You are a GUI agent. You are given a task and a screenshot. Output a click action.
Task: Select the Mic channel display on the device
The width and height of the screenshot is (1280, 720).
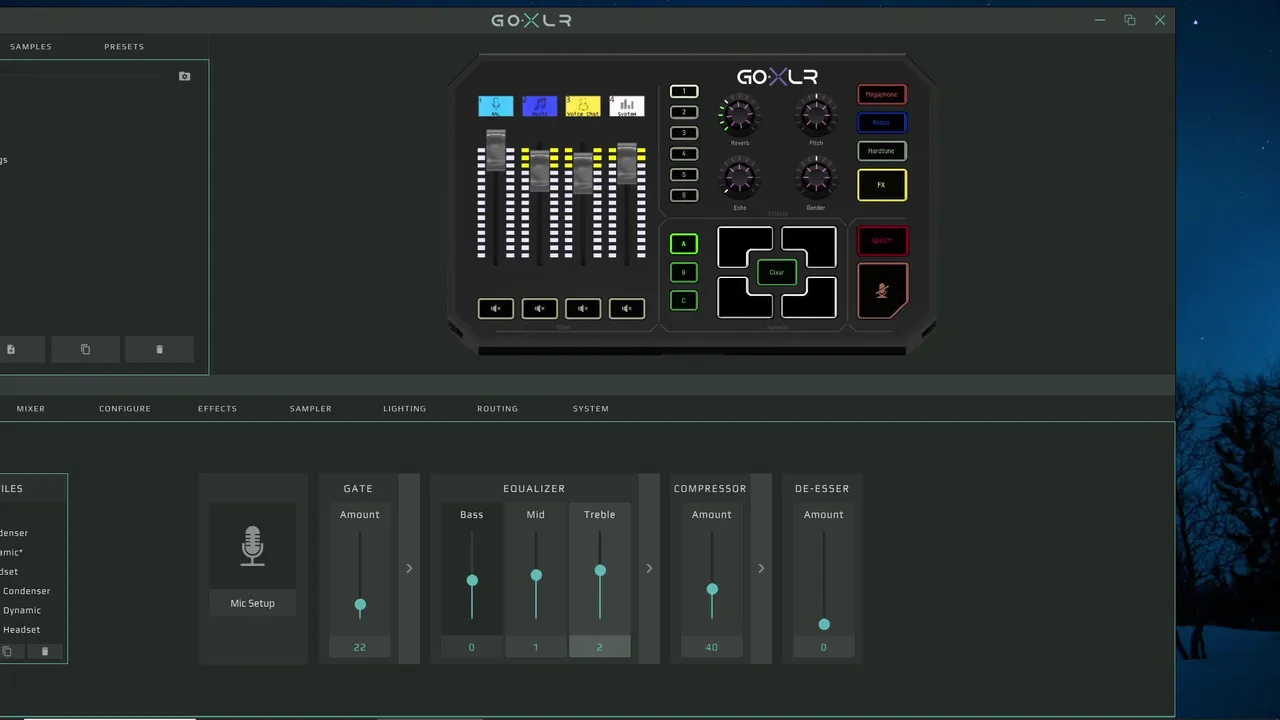click(495, 106)
